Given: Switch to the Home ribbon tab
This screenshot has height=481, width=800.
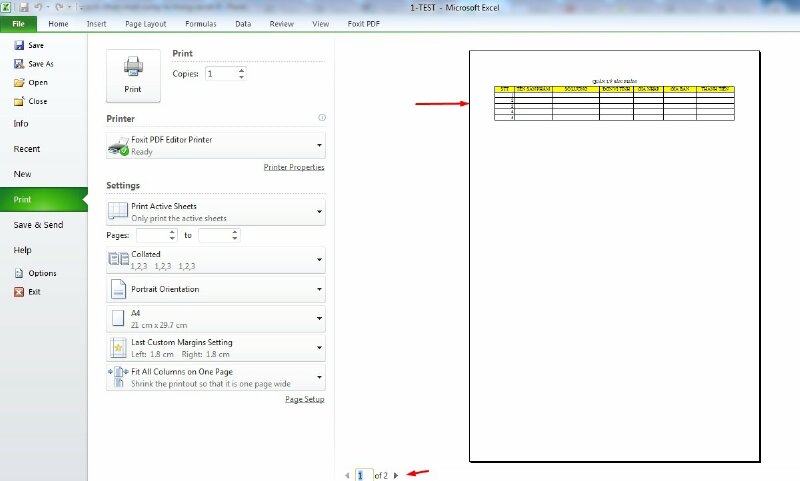Looking at the screenshot, I should 58,24.
